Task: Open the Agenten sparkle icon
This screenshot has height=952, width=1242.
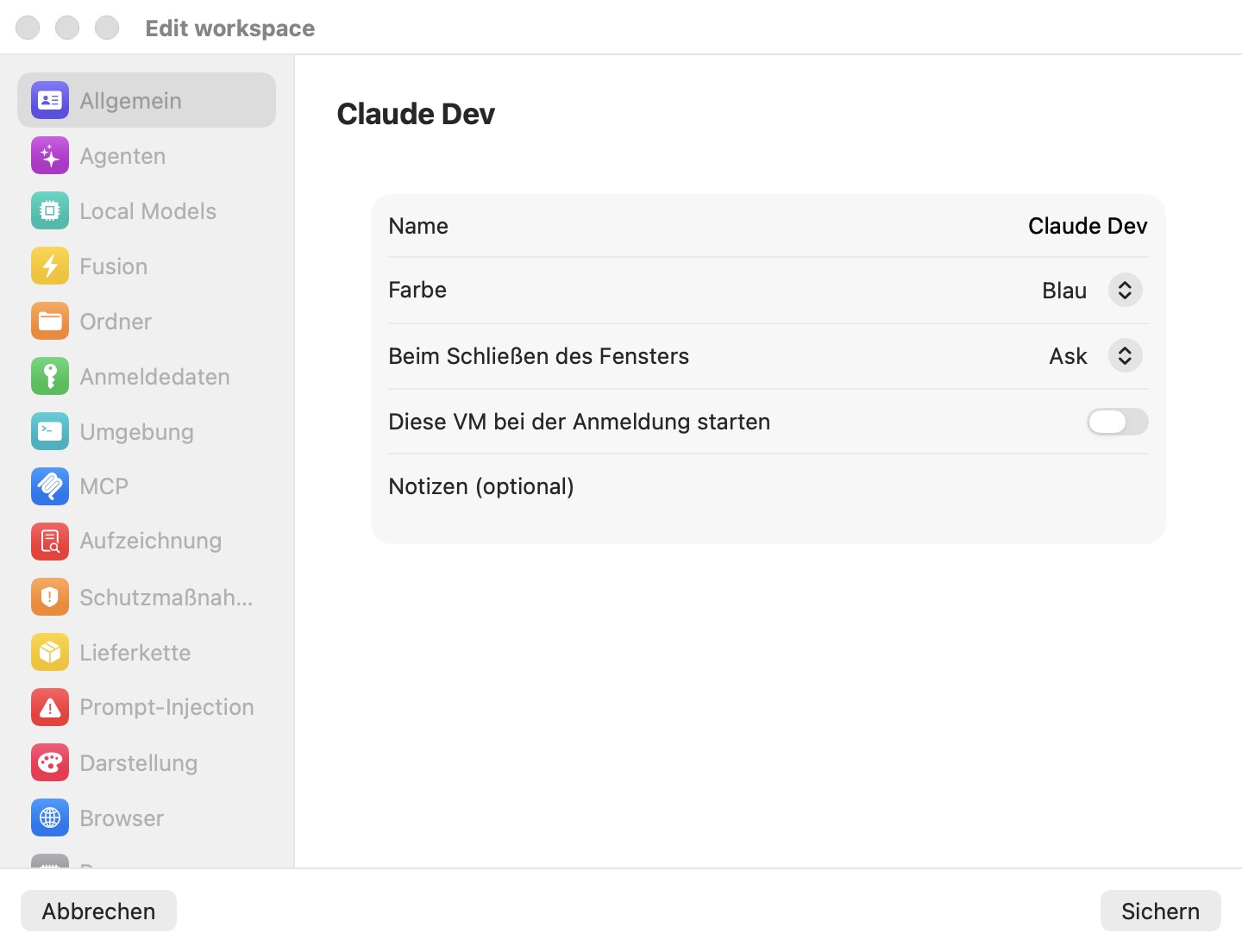Action: point(50,156)
